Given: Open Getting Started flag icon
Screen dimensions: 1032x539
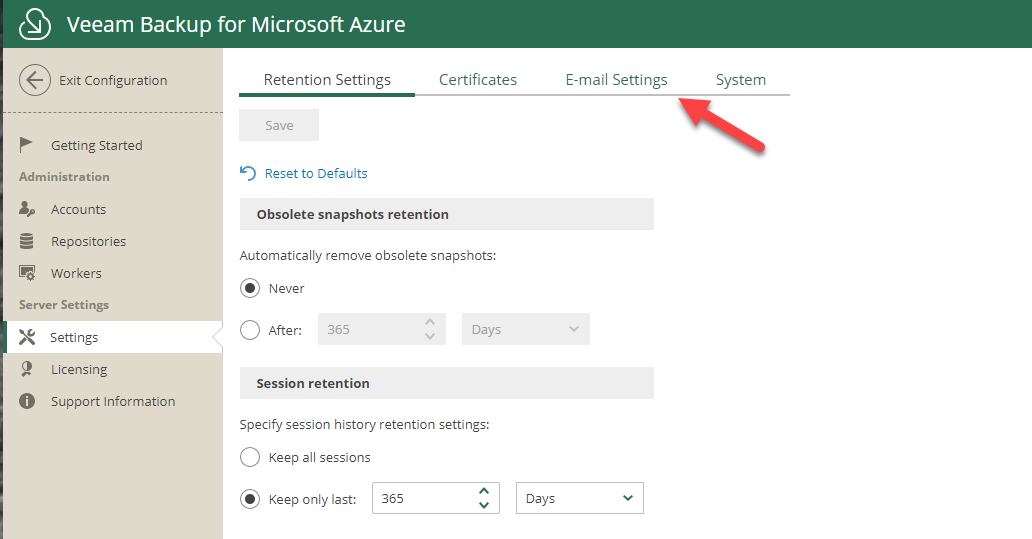Looking at the screenshot, I should pyautogui.click(x=26, y=144).
